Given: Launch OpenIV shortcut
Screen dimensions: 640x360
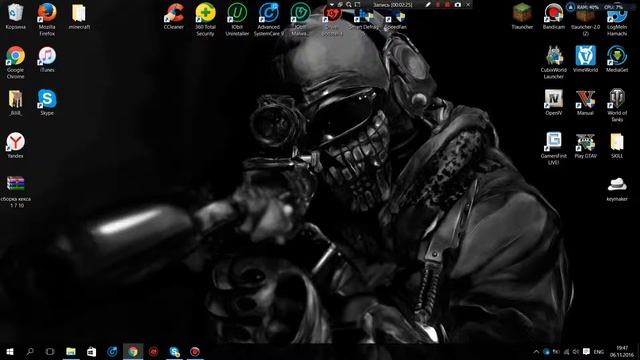Looking at the screenshot, I should (x=553, y=102).
